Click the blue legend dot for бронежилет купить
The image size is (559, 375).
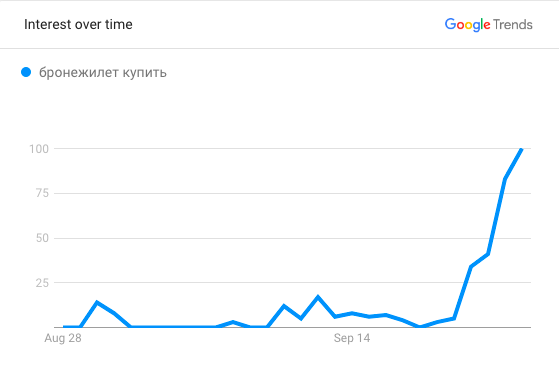[x=26, y=72]
